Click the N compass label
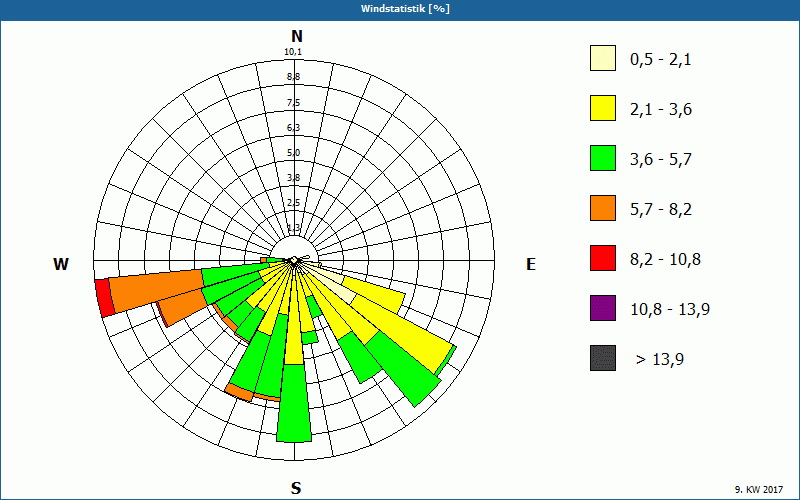The height and width of the screenshot is (500, 800). click(x=296, y=36)
